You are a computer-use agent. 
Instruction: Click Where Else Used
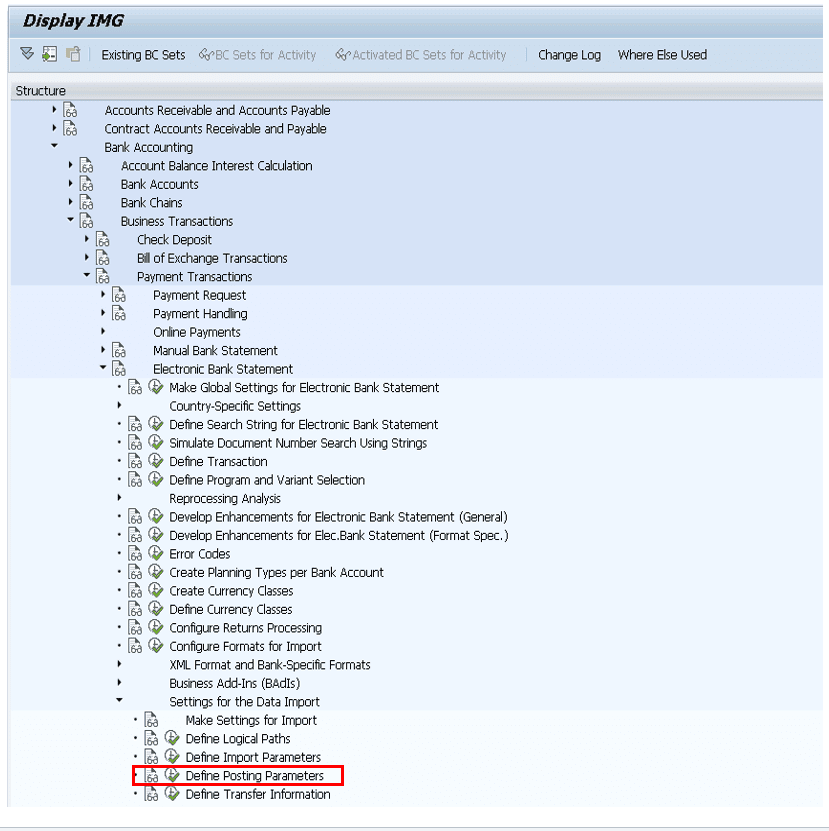point(662,55)
